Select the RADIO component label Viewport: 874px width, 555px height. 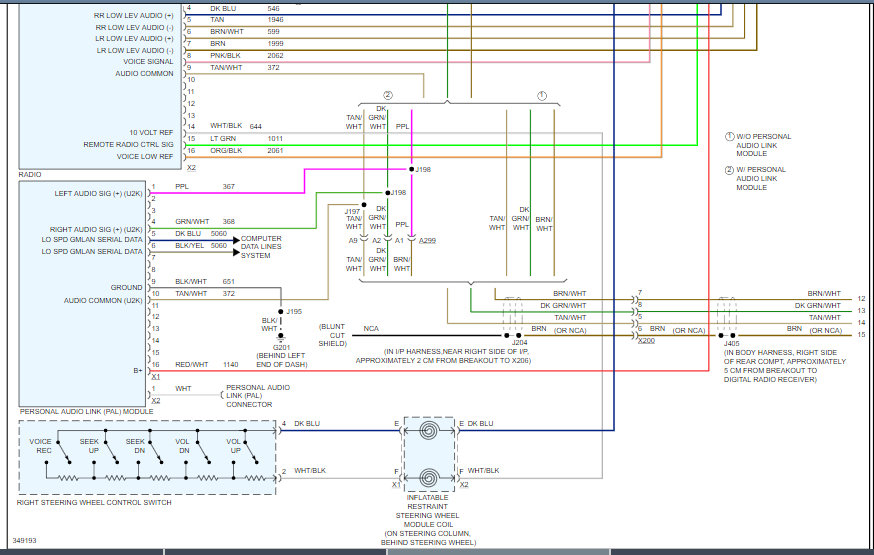[30, 174]
